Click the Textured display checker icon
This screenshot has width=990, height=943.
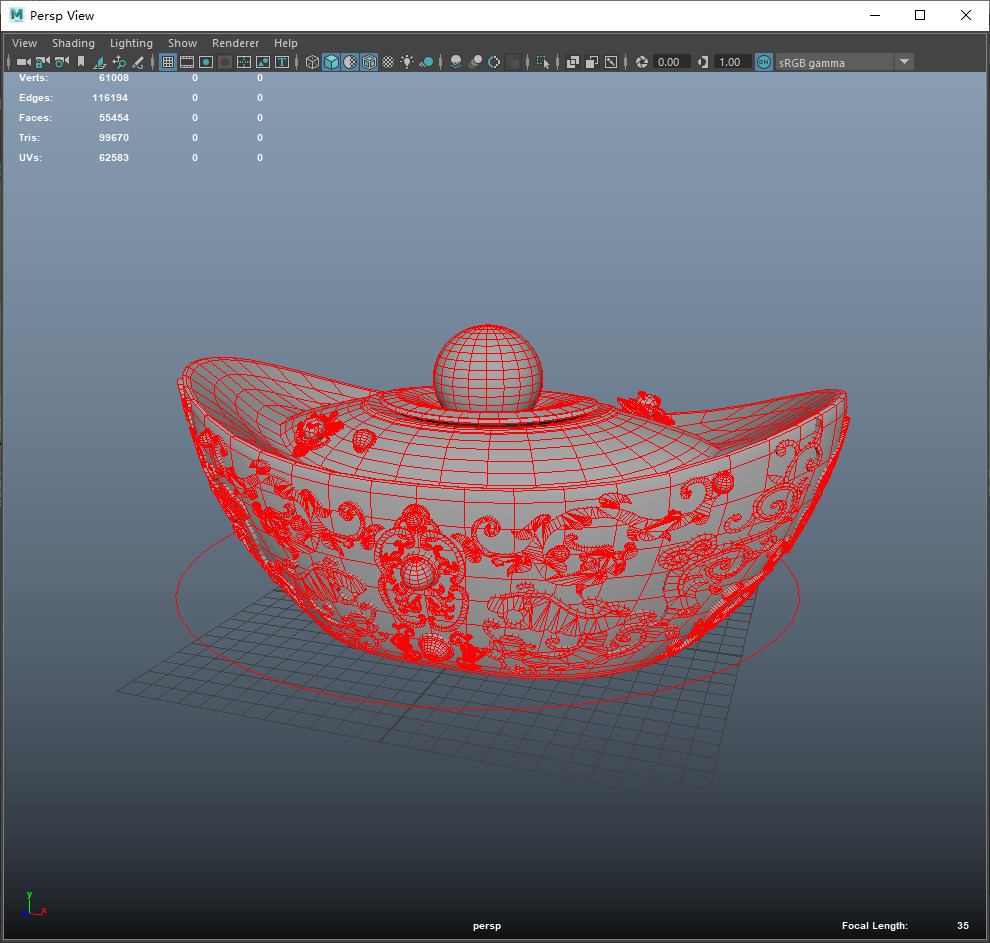pos(388,62)
